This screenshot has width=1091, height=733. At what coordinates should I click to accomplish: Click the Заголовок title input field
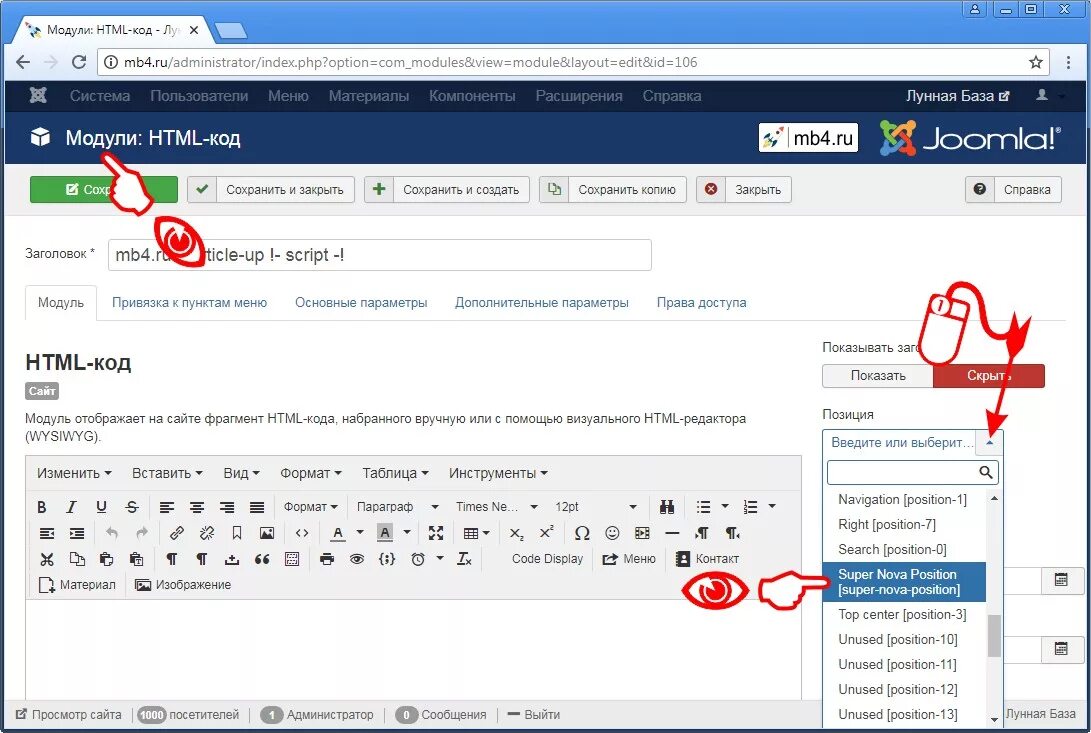coord(380,255)
